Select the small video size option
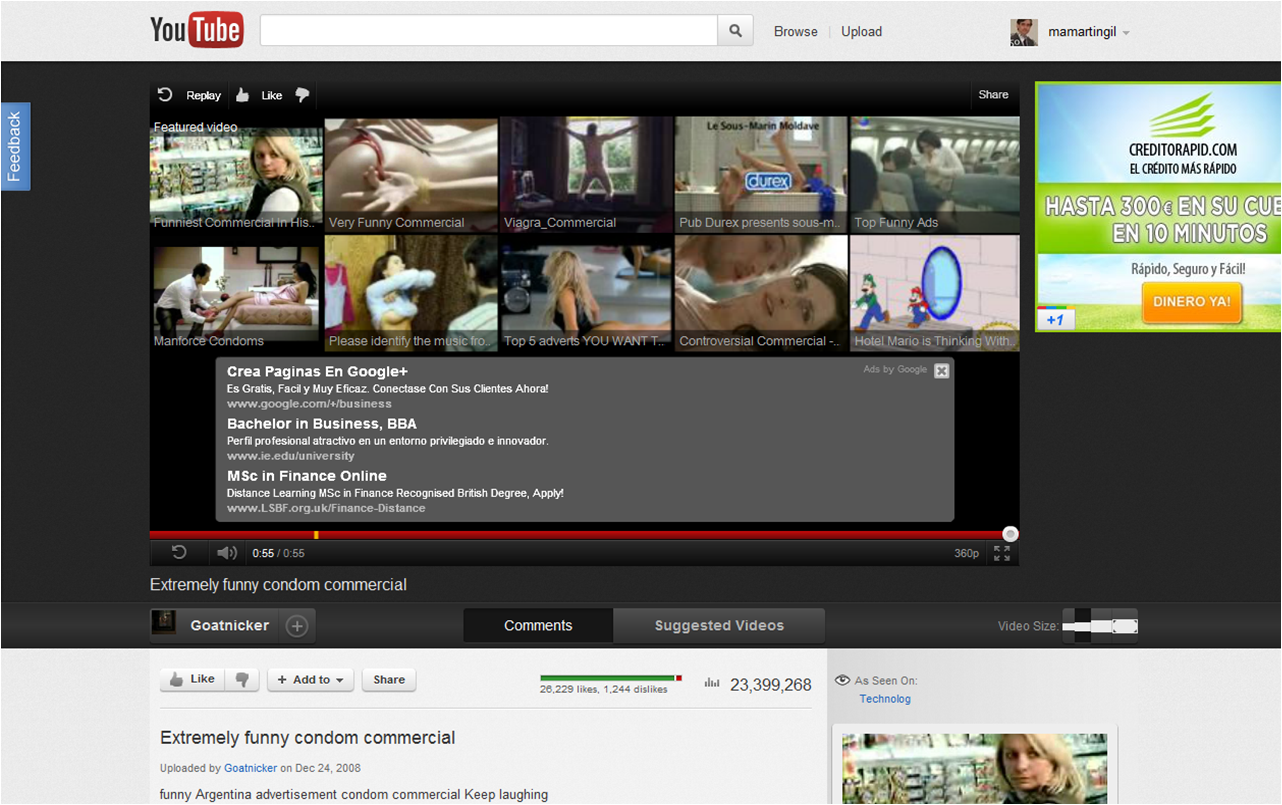1282x805 pixels. (1068, 626)
